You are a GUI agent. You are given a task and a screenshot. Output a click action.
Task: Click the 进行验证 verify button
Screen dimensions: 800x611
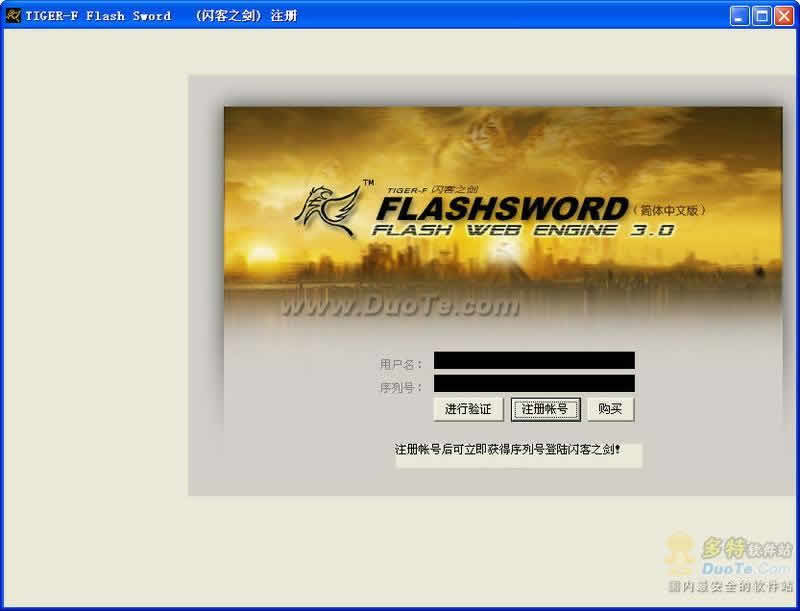[x=468, y=409]
